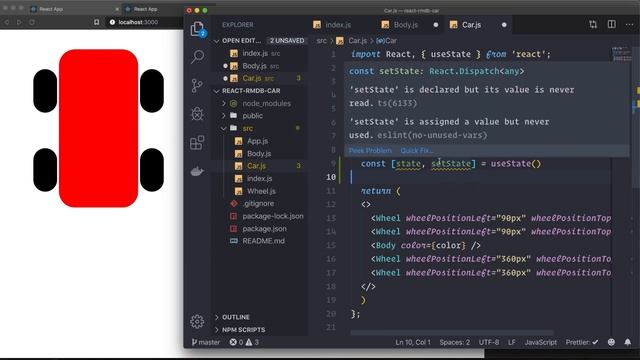The image size is (640, 360).
Task: Click the master branch indicator
Action: pyautogui.click(x=206, y=342)
